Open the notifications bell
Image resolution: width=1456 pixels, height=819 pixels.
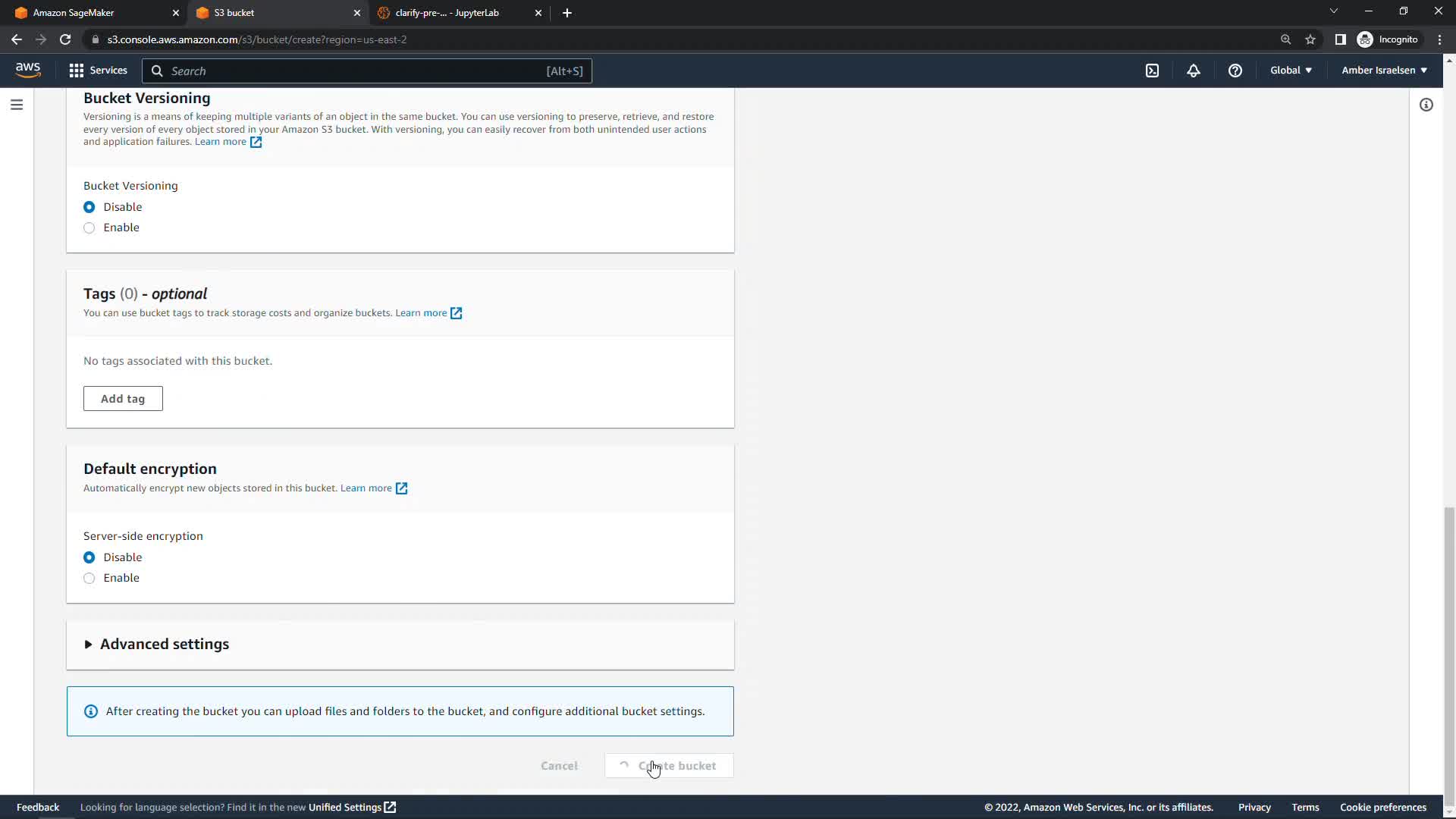1193,71
